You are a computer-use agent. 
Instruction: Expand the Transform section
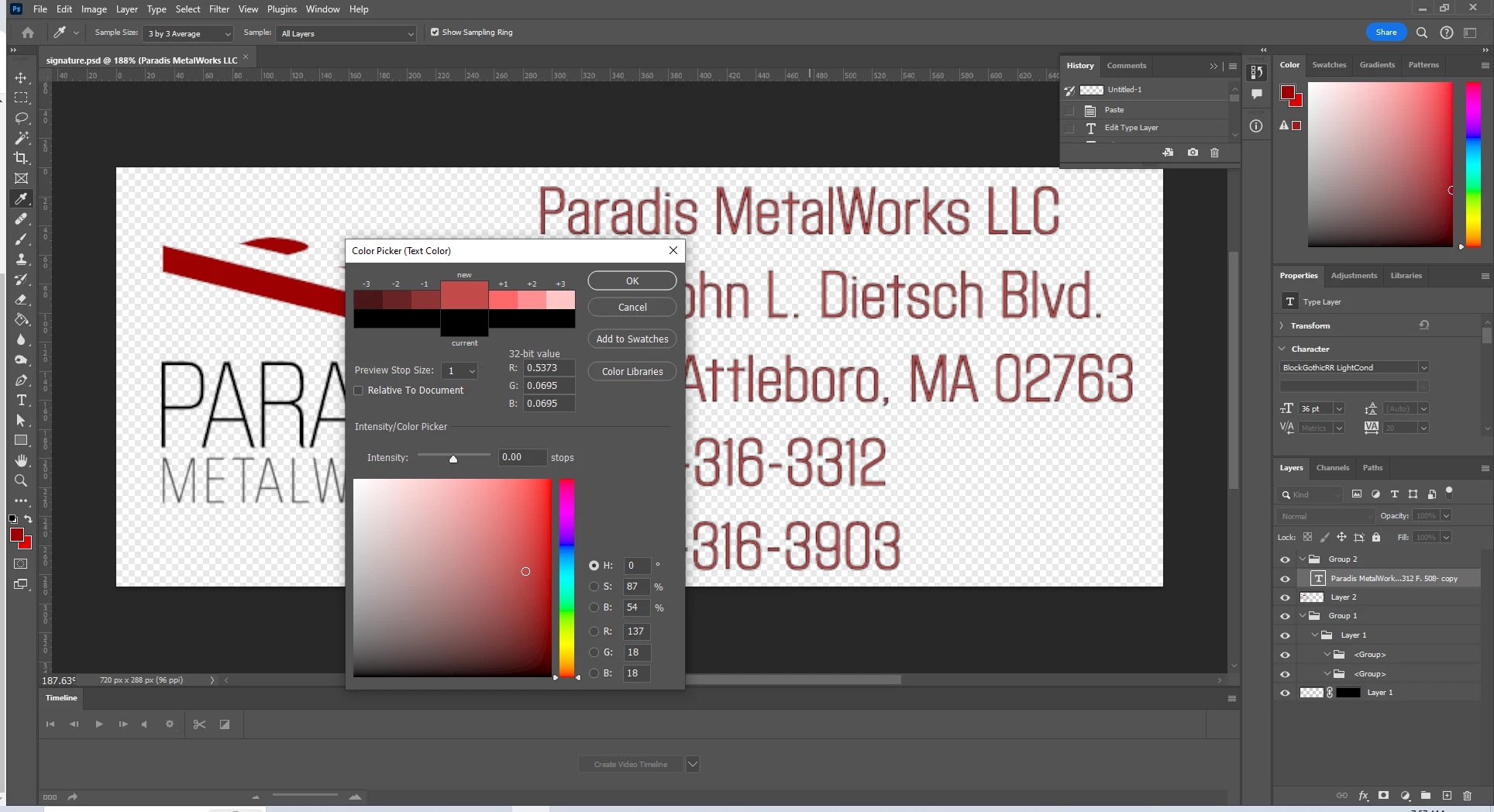pyautogui.click(x=1282, y=325)
